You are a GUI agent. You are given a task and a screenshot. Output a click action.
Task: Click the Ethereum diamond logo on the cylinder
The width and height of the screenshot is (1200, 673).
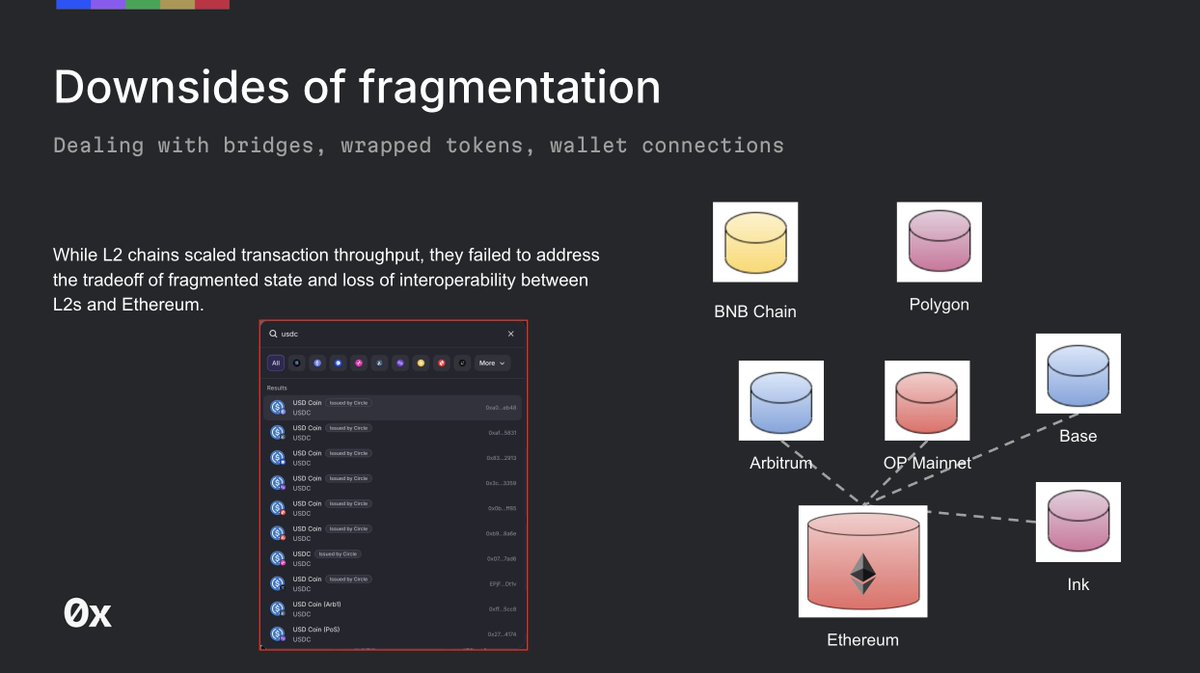point(862,574)
